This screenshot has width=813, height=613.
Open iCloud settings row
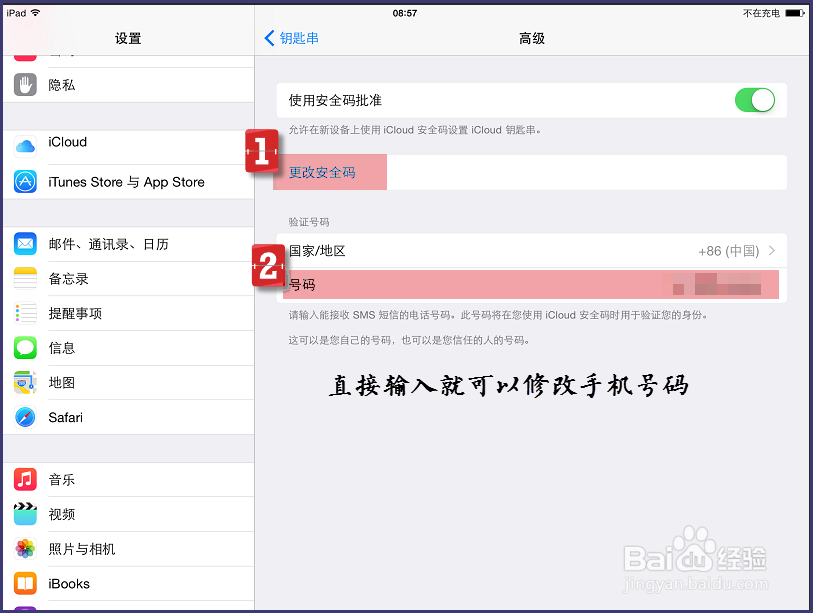129,147
